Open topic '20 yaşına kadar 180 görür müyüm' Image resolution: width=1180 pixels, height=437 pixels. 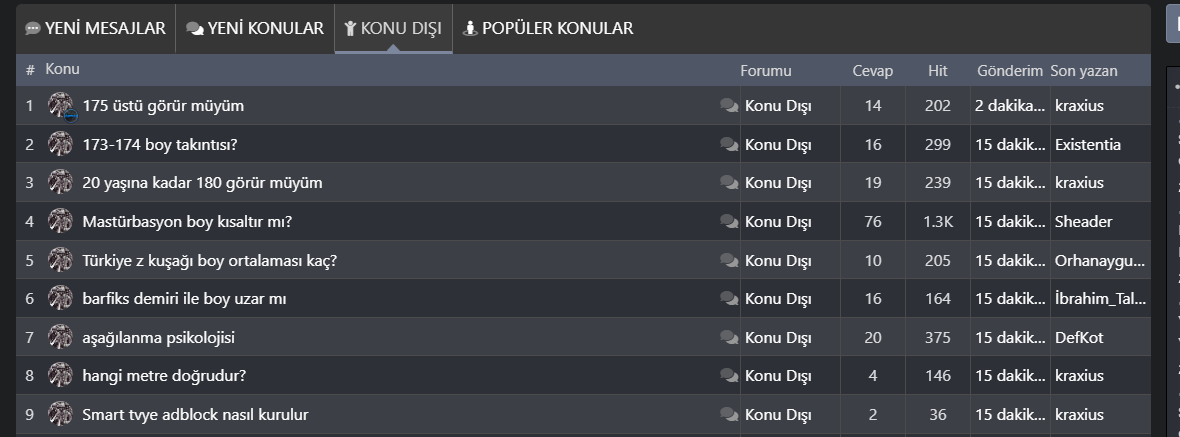point(202,183)
